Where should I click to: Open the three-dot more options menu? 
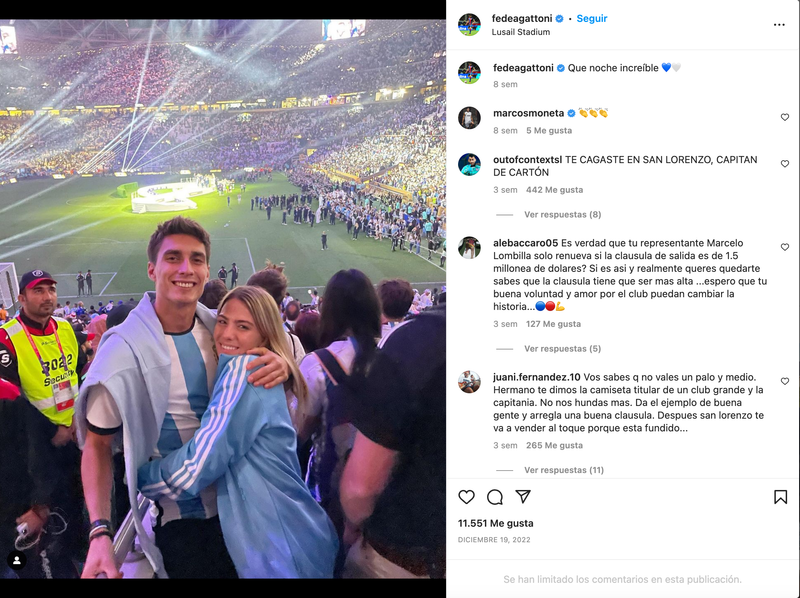(779, 24)
